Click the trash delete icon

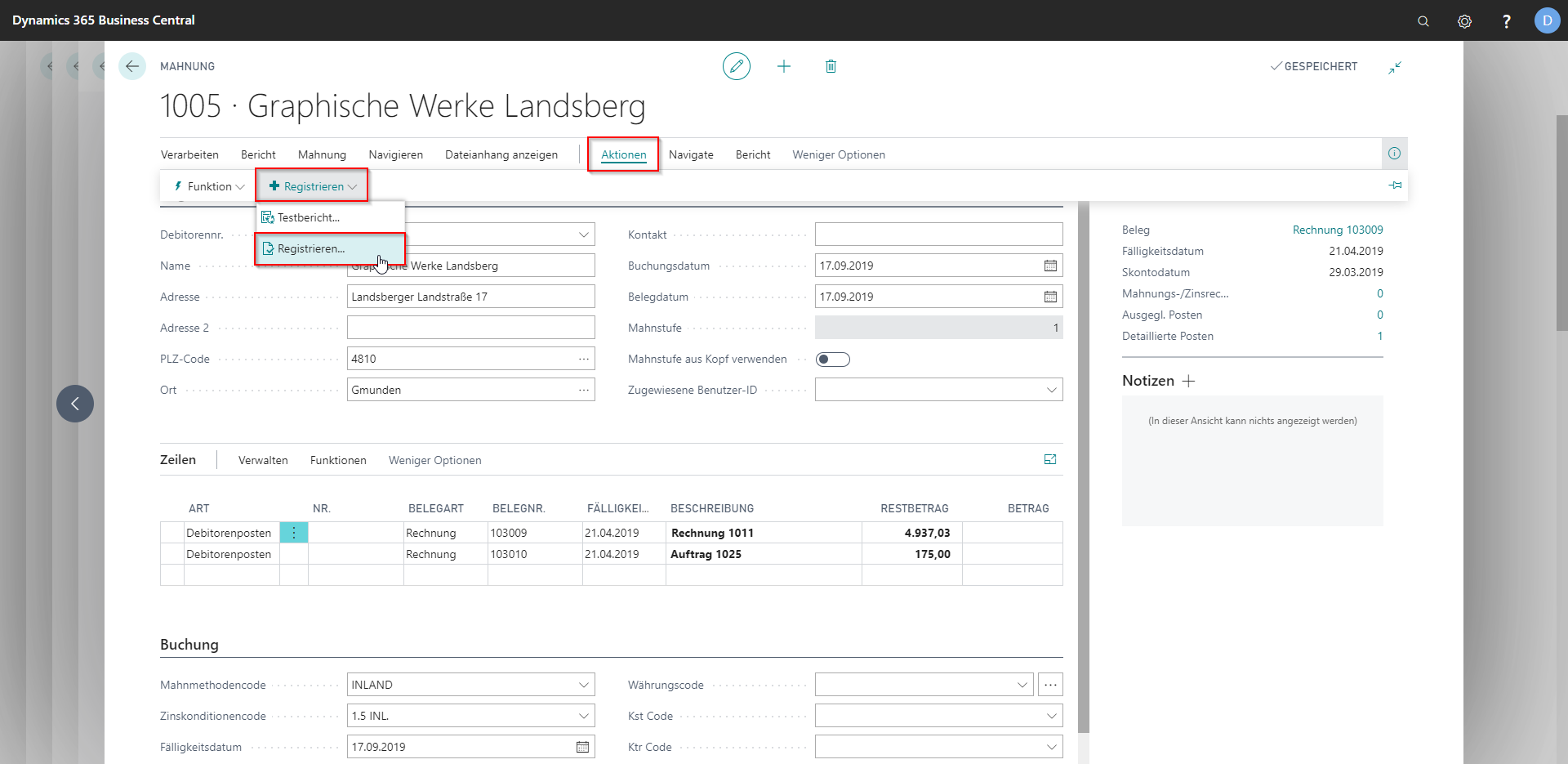[x=831, y=66]
